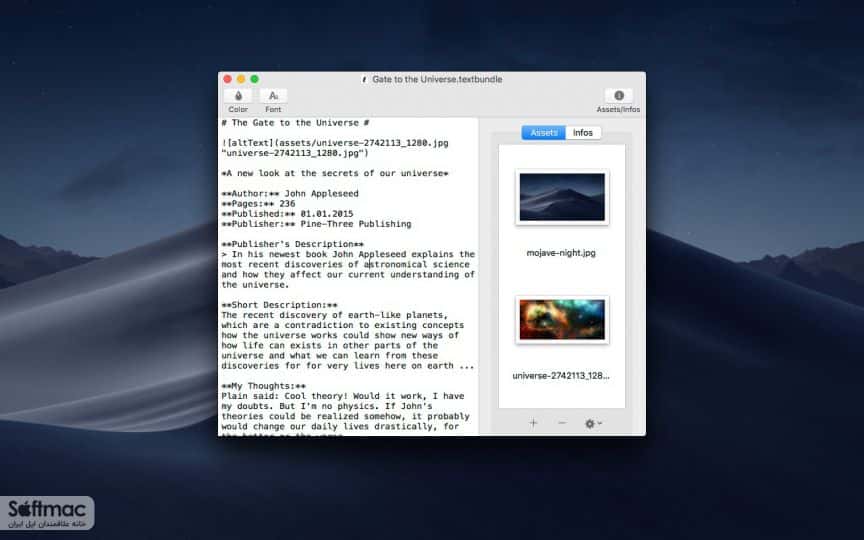This screenshot has height=540, width=864.
Task: Switch to the Assets tab
Action: click(x=543, y=133)
